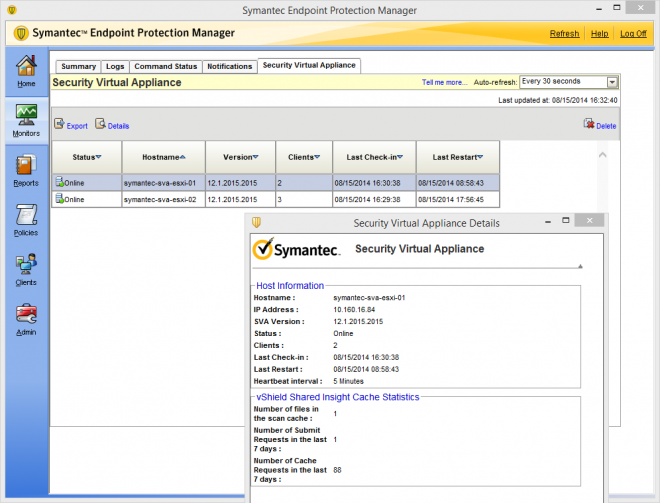The width and height of the screenshot is (660, 503).
Task: Close the Security Virtual Appliance Details window
Action: click(589, 220)
